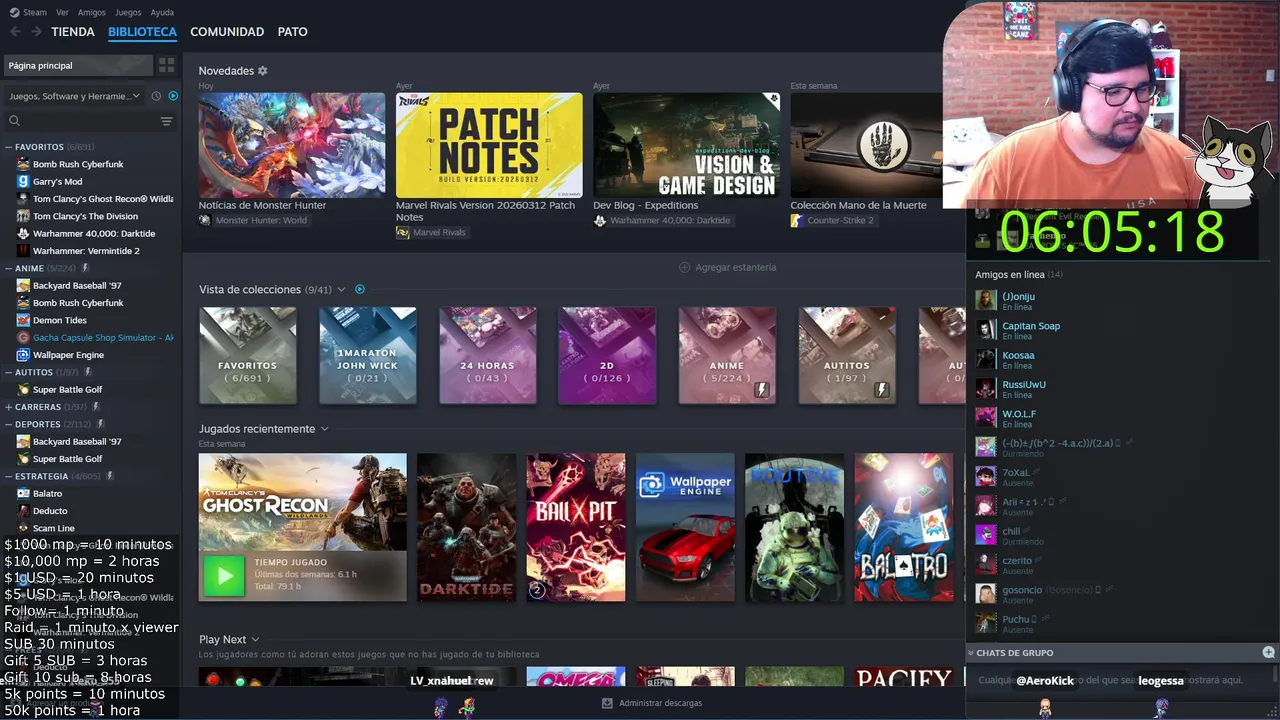Click the downloads icon beside Administrar descargas
This screenshot has height=720, width=1280.
click(607, 703)
